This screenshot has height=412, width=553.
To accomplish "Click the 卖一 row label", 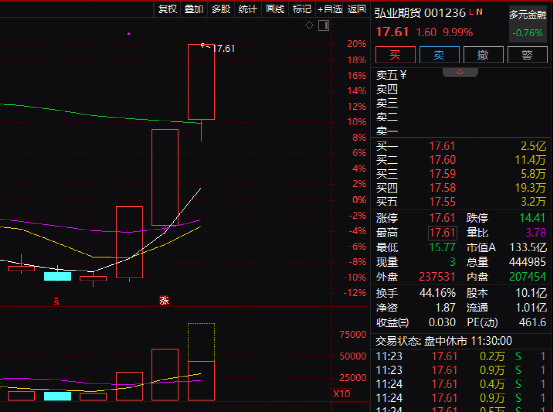I will [x=387, y=131].
